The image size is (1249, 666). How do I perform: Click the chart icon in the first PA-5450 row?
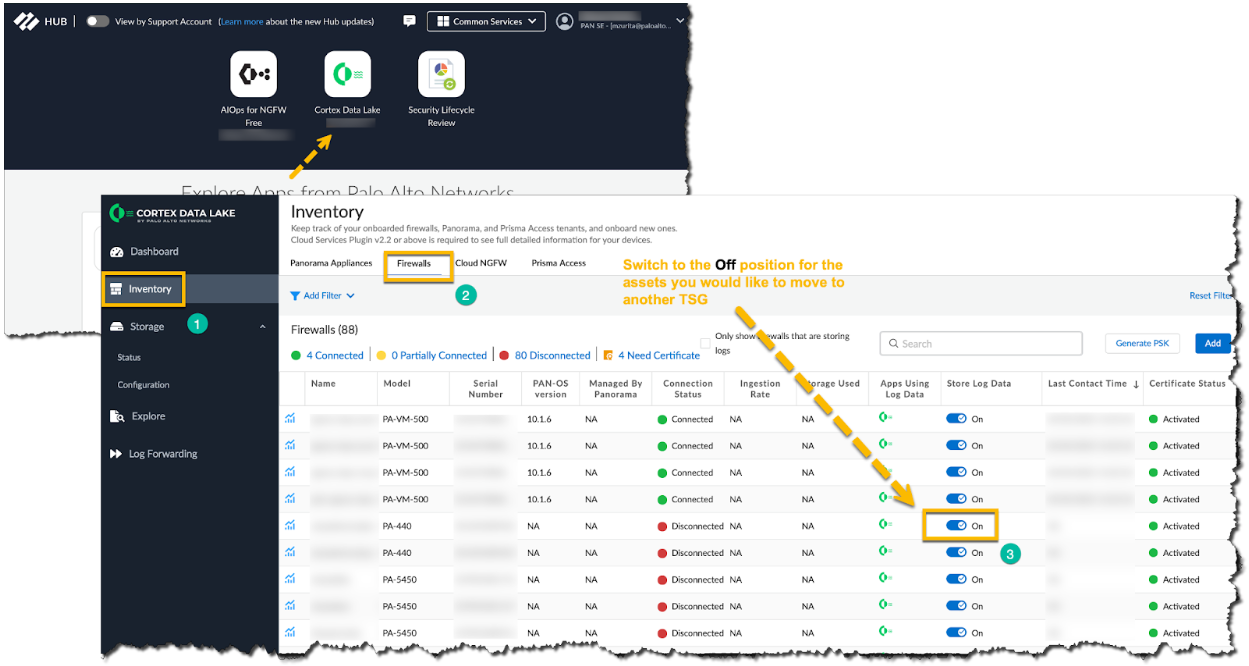pyautogui.click(x=290, y=579)
